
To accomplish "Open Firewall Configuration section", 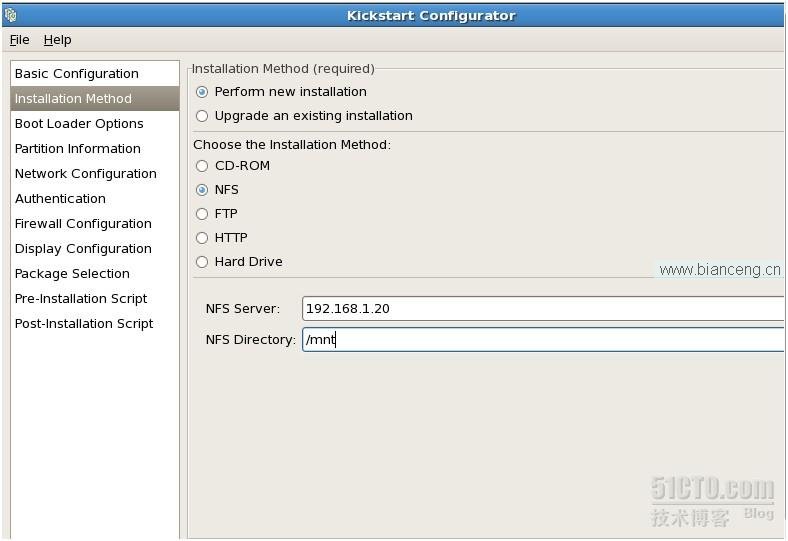I will [94, 224].
